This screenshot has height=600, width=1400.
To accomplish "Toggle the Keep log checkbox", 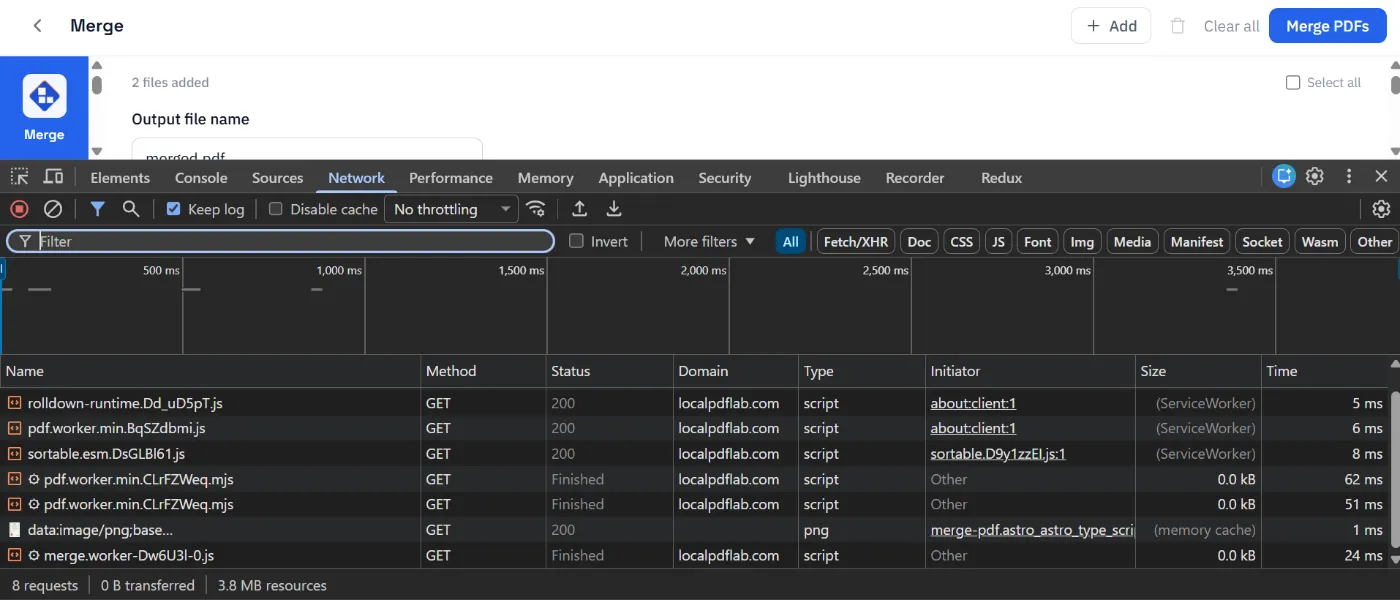I will (173, 209).
